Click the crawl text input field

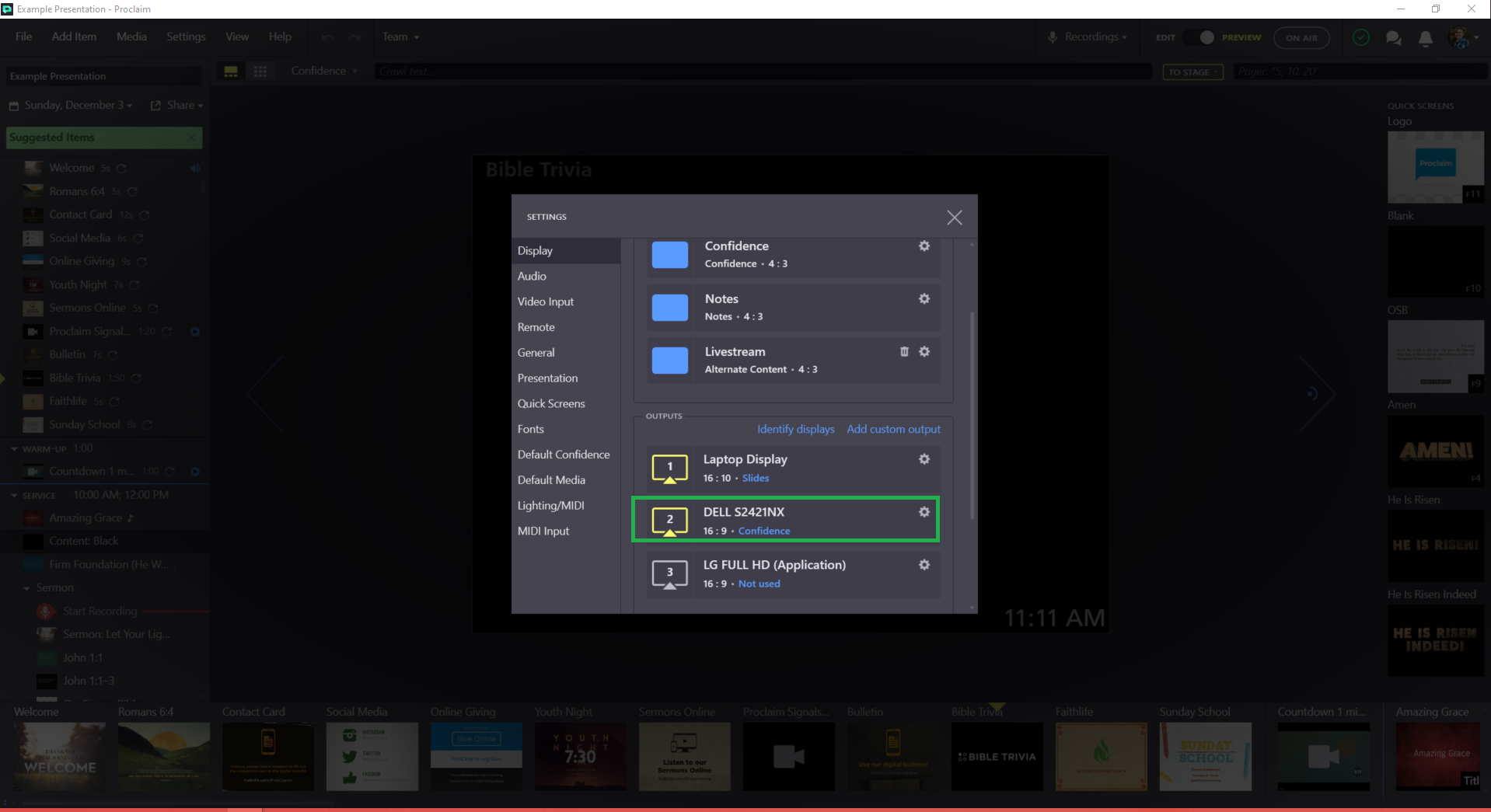[763, 71]
